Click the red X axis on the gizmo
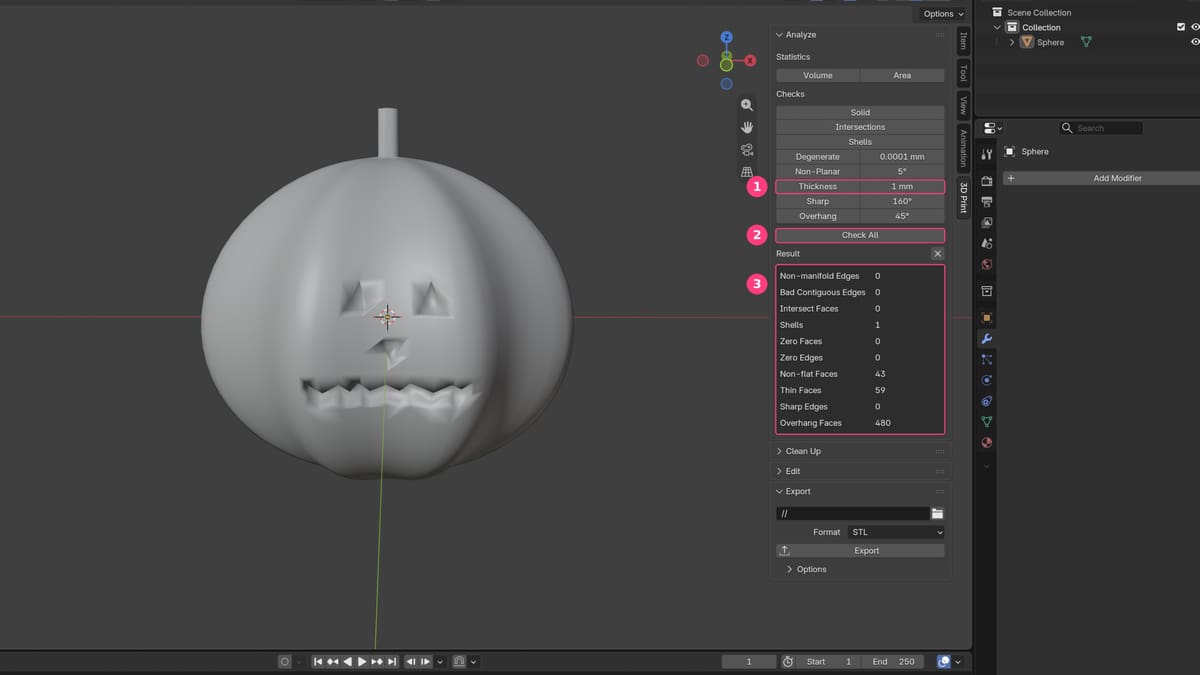1200x675 pixels. coord(750,61)
